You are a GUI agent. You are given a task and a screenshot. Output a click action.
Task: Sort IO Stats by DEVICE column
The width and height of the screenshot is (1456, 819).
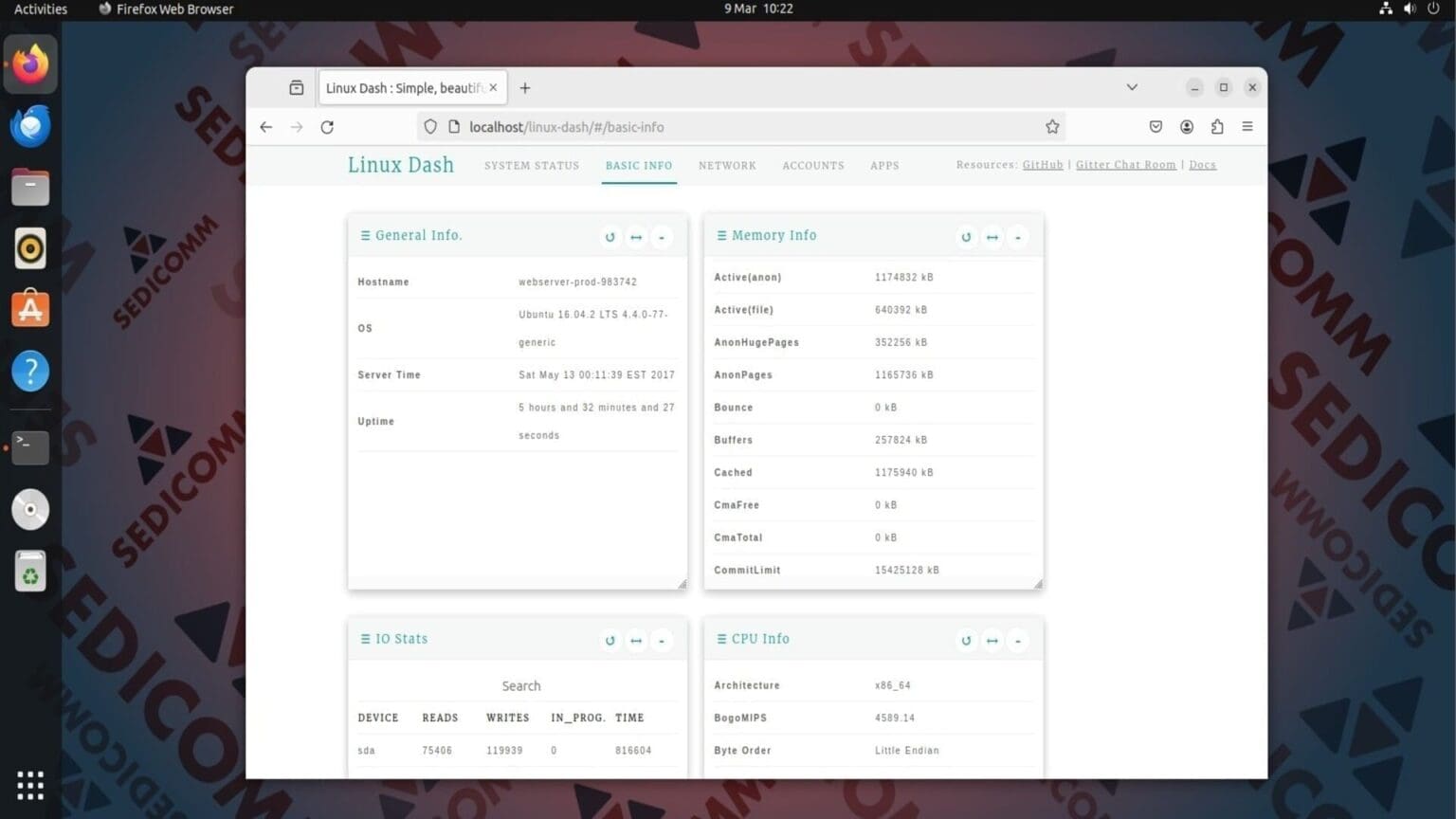coord(378,719)
